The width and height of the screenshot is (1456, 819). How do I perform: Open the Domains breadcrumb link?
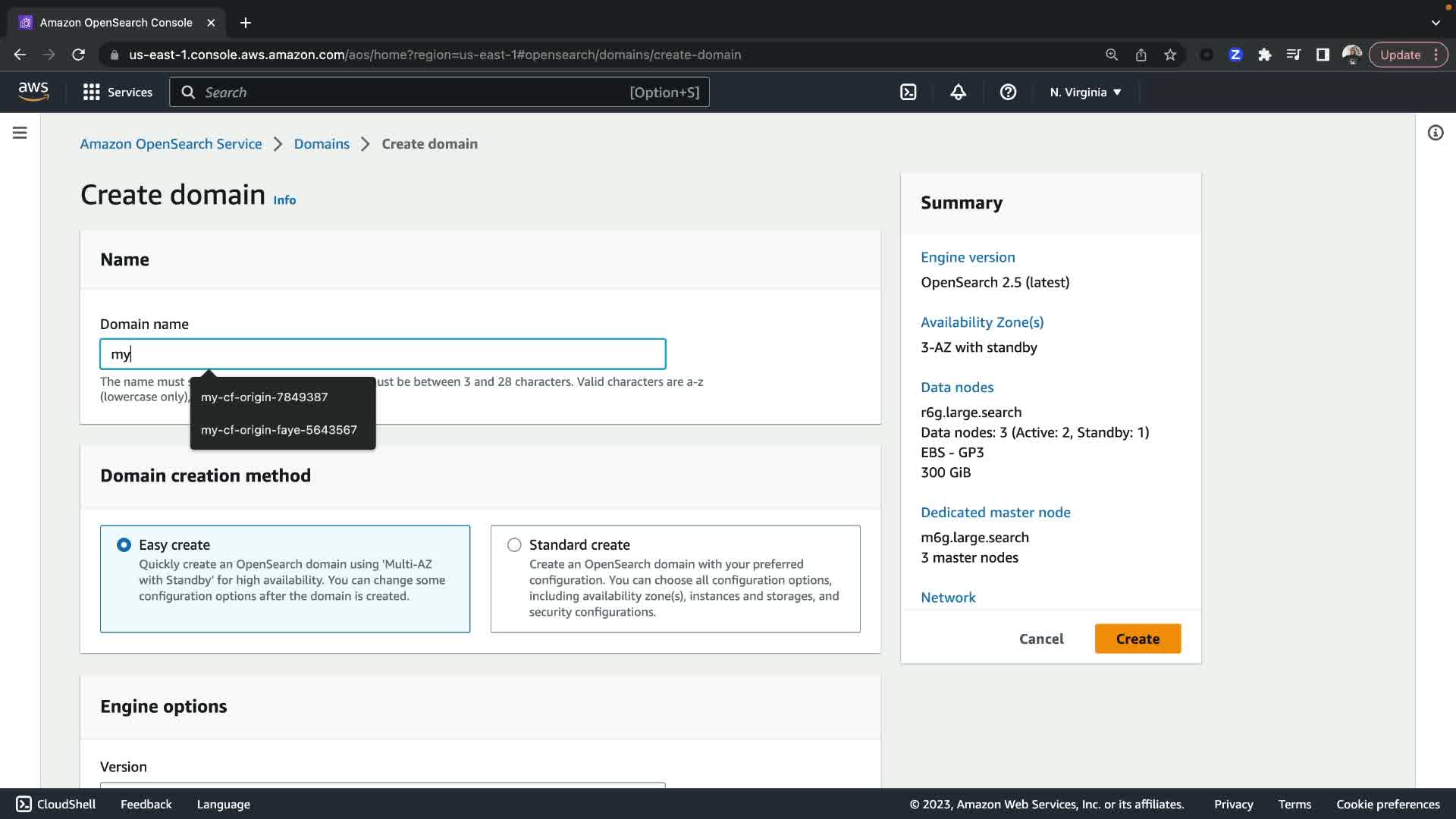[322, 144]
